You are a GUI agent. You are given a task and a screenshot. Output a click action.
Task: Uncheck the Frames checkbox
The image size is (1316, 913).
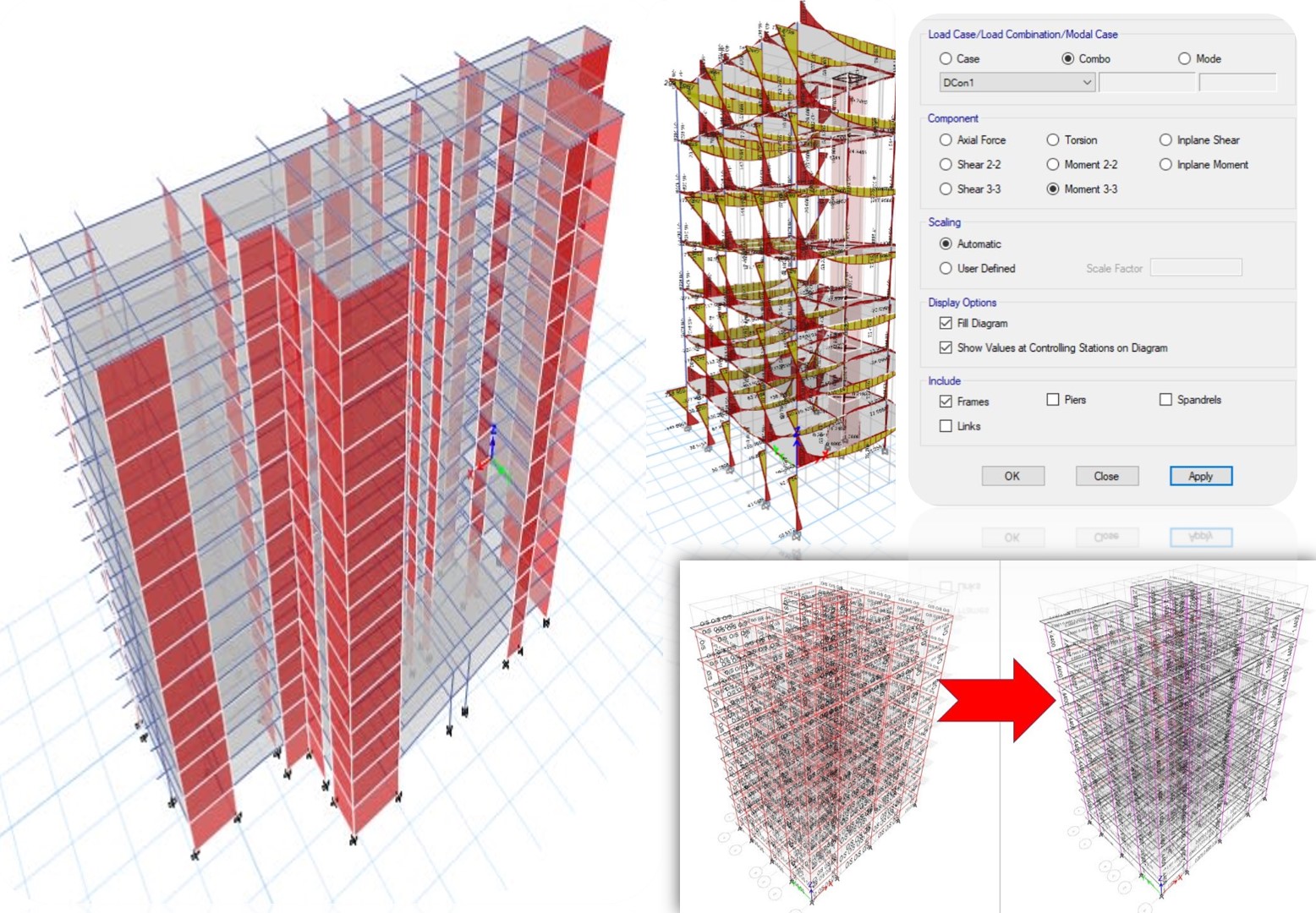pos(945,402)
